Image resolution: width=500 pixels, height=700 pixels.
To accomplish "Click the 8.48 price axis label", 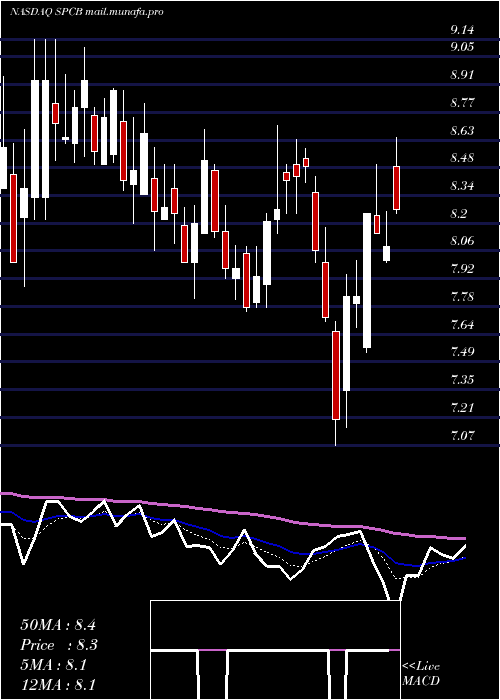I will [x=462, y=158].
